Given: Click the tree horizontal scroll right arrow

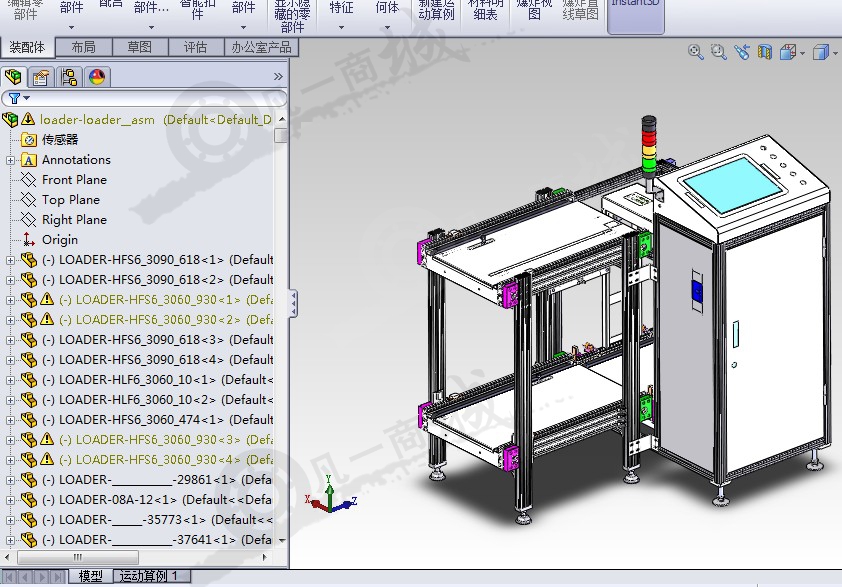Looking at the screenshot, I should (264, 557).
